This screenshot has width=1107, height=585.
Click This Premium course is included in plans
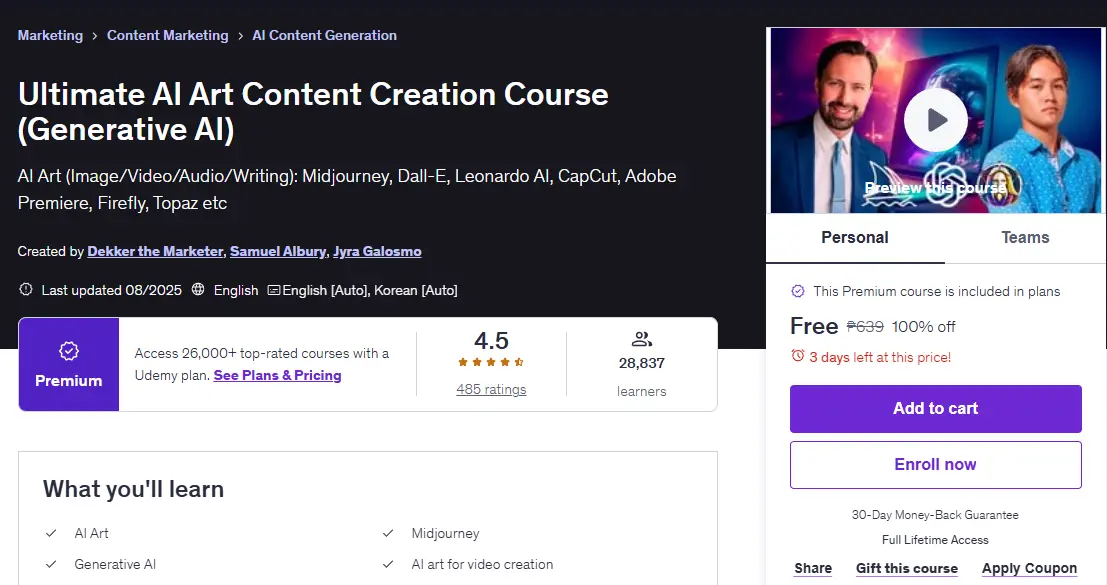(936, 291)
